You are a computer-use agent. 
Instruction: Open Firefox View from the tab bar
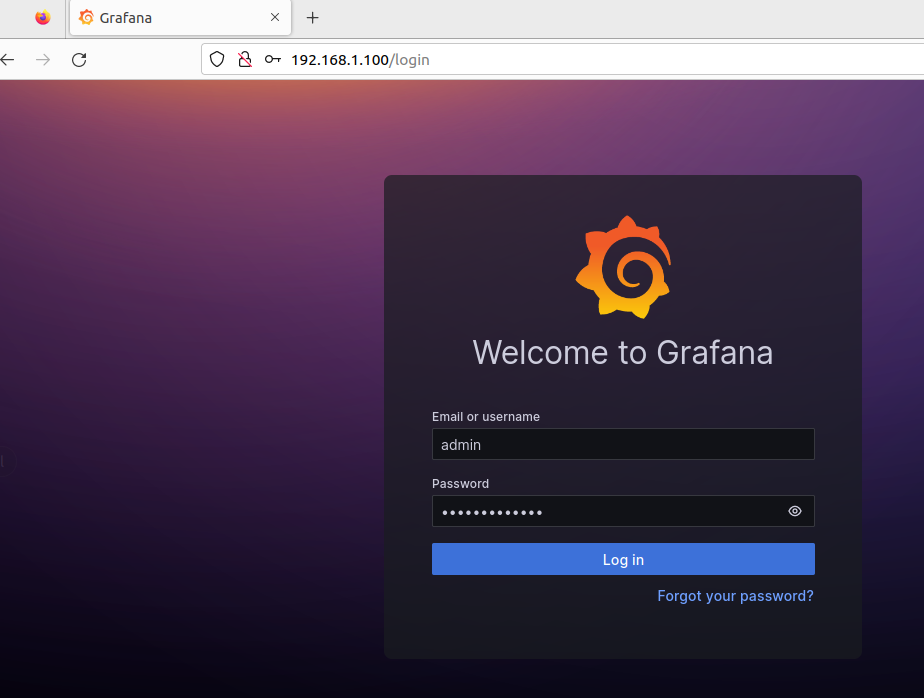[x=42, y=18]
